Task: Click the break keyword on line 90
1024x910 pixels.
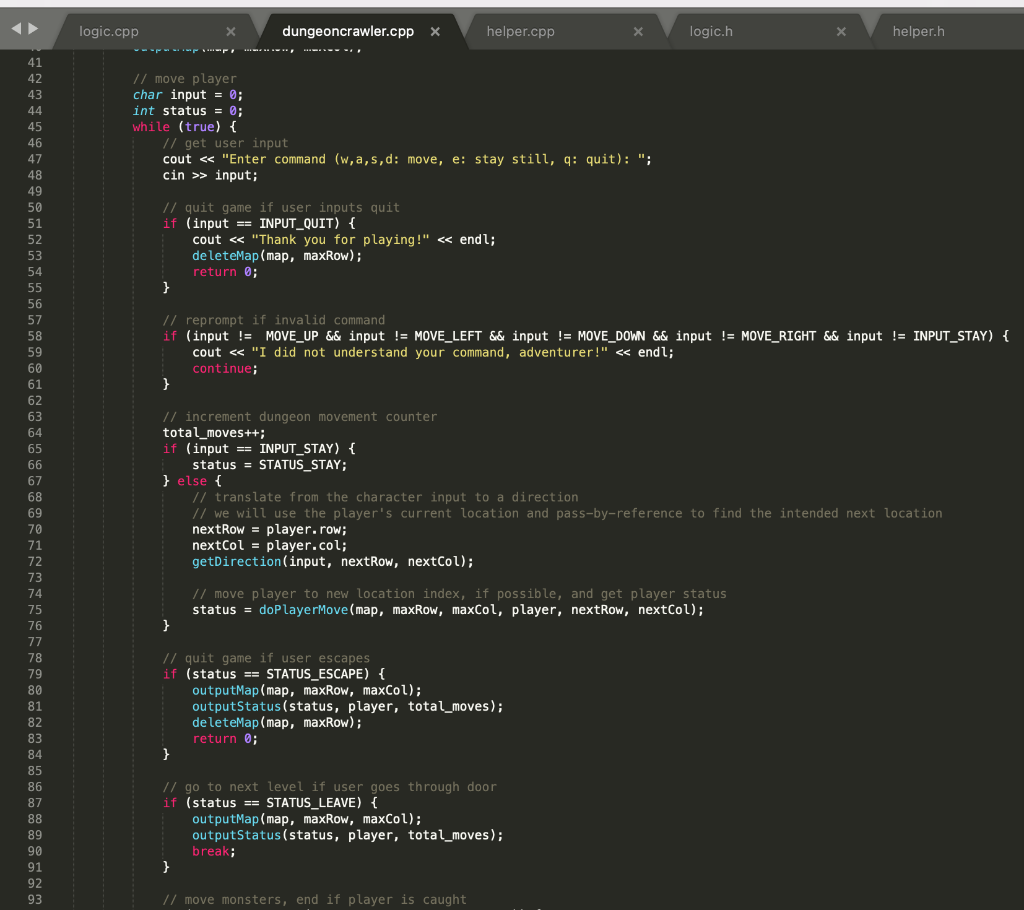Action: coord(211,852)
